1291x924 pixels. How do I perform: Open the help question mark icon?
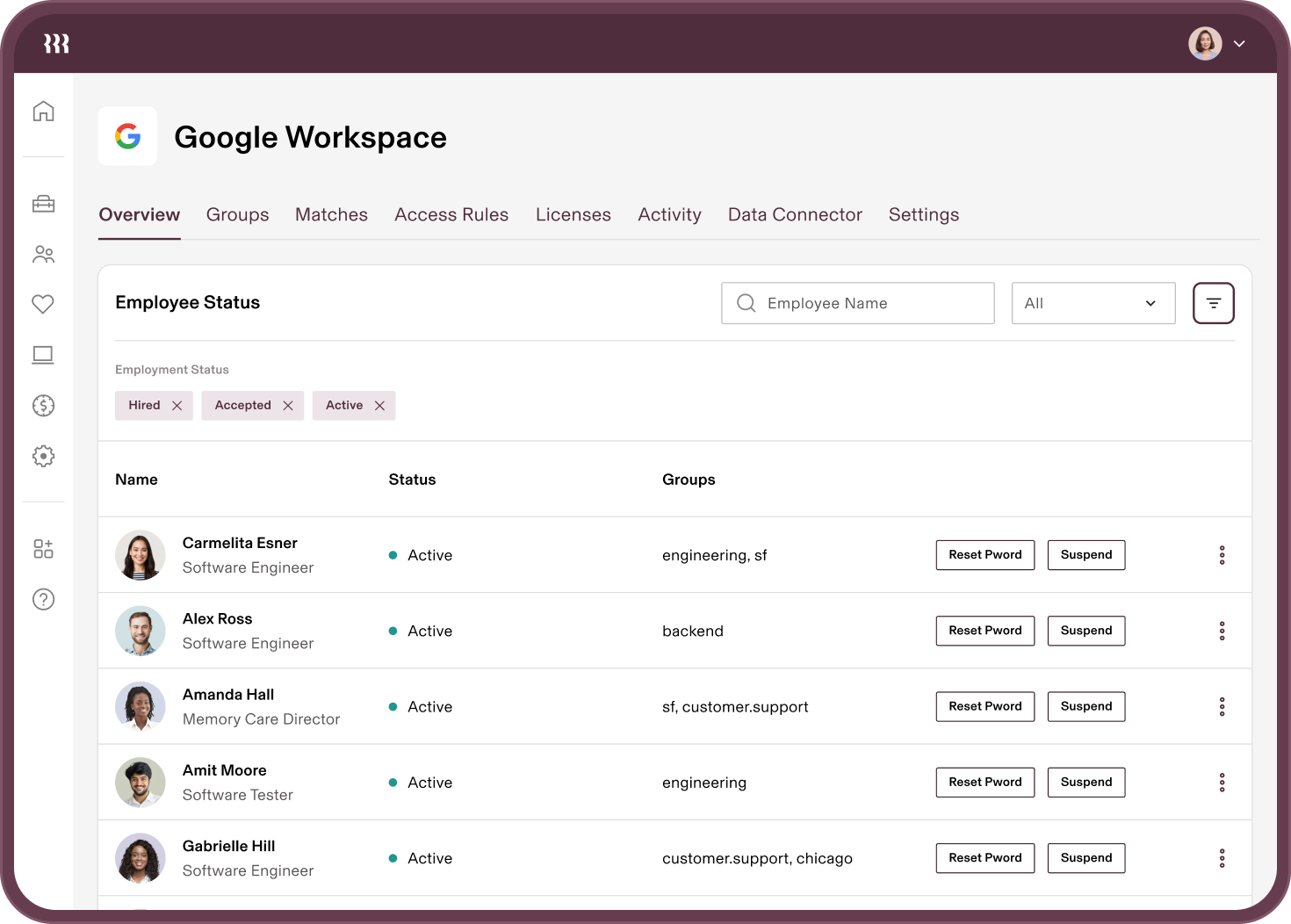click(43, 599)
